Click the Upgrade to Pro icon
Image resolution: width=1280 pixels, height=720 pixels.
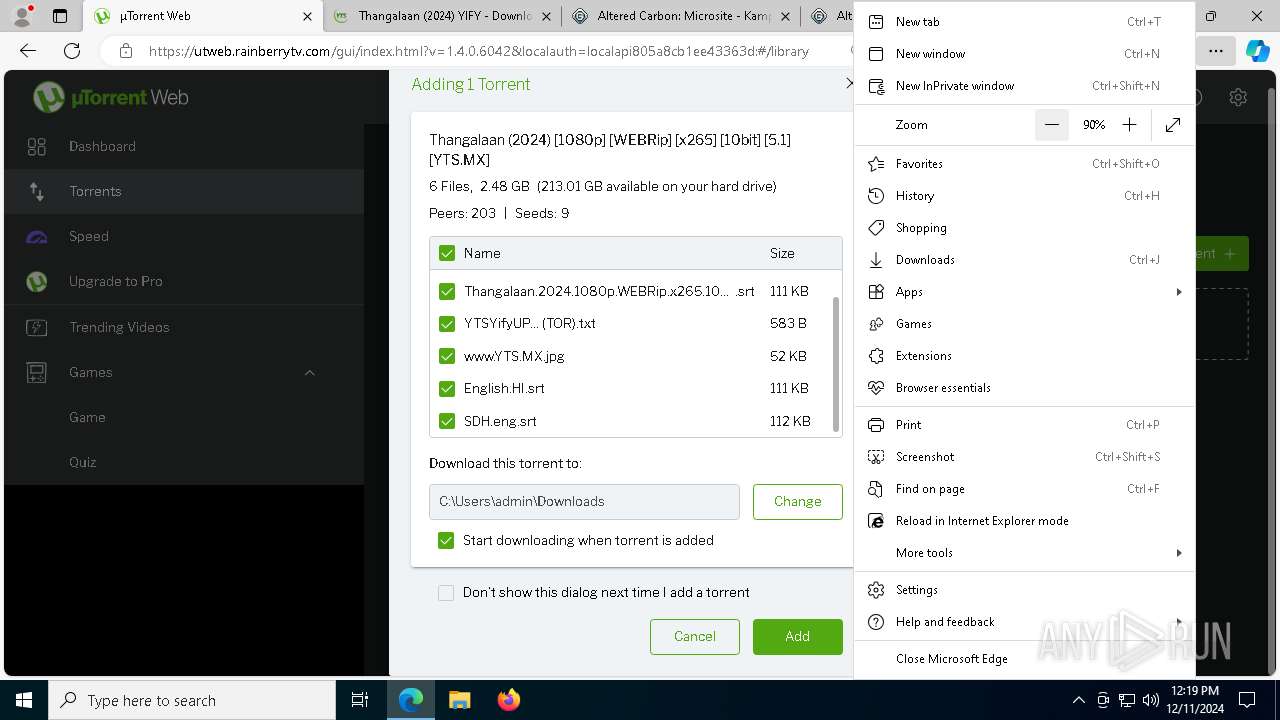coord(37,282)
